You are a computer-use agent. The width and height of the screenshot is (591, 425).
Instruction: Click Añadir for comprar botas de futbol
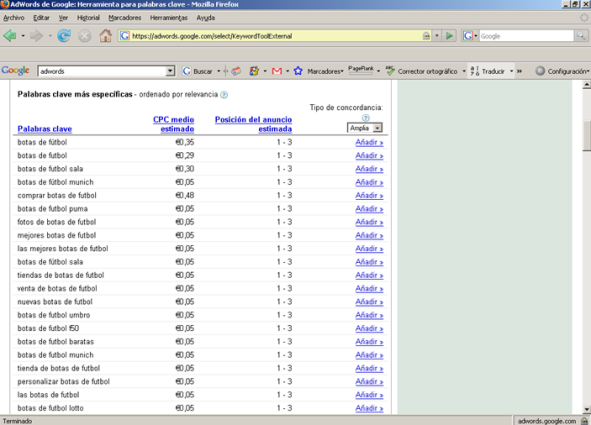tap(369, 196)
